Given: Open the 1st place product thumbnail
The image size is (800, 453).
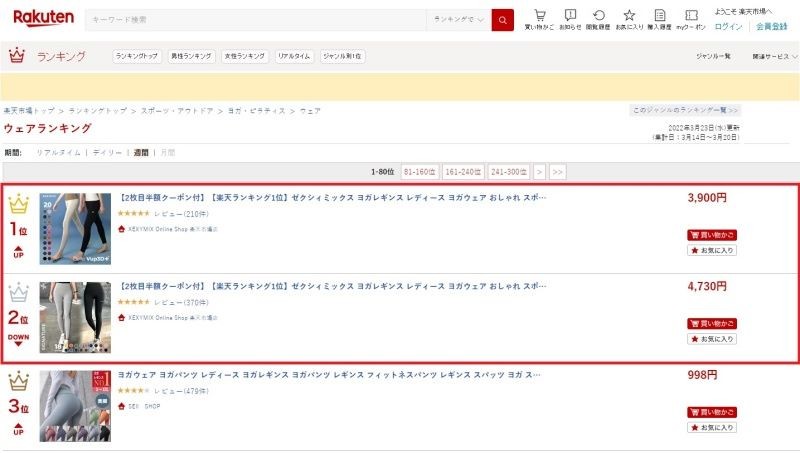Looking at the screenshot, I should 75,229.
